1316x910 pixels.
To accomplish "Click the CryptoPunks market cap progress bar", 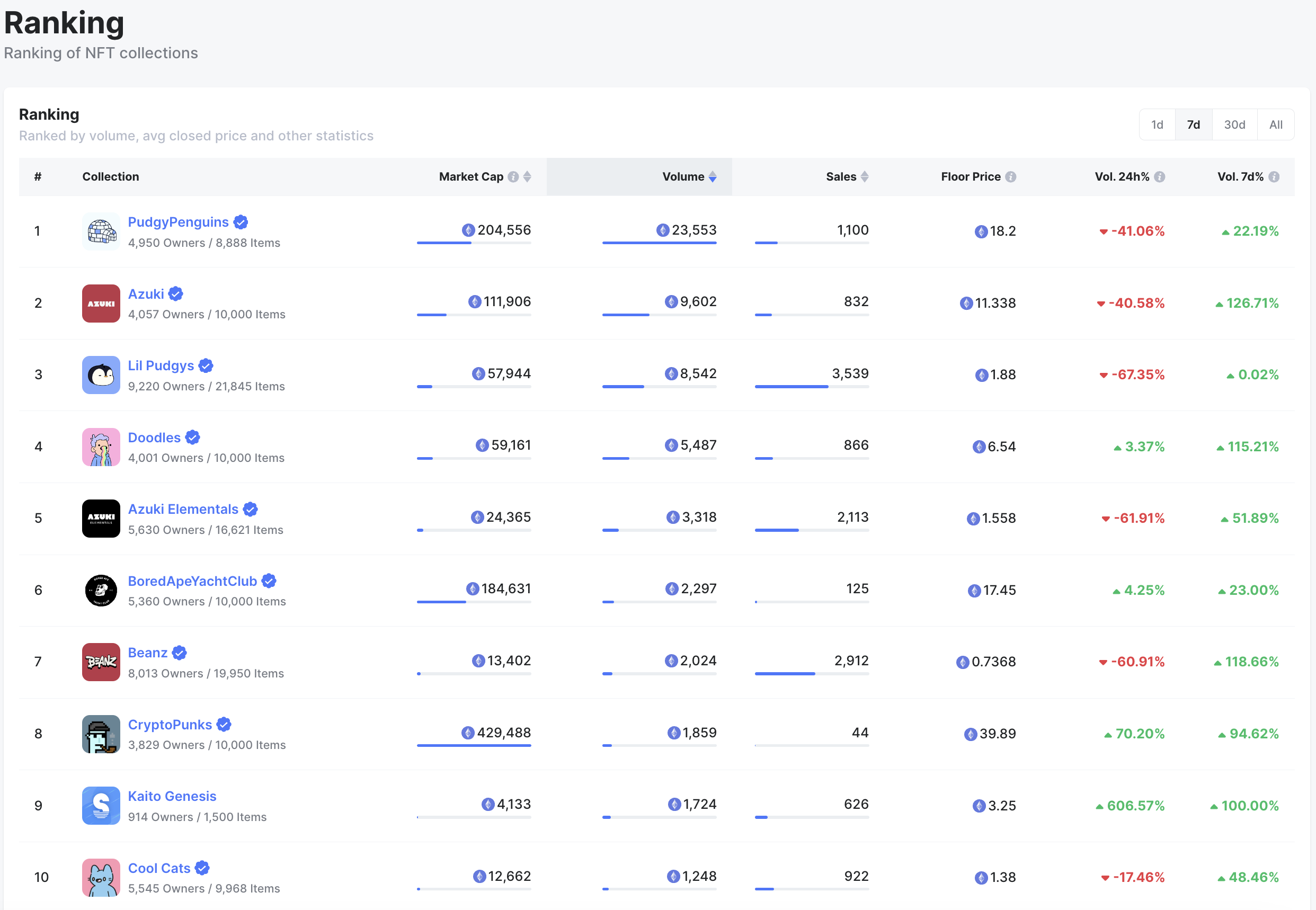I will (474, 745).
